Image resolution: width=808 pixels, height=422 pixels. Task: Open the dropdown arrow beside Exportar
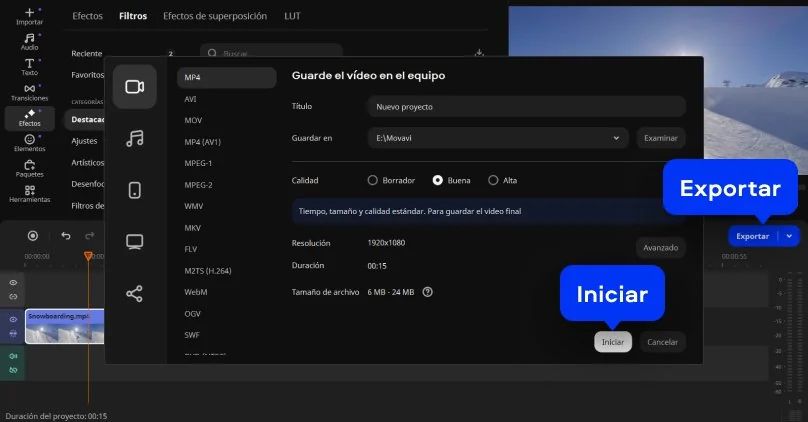790,236
